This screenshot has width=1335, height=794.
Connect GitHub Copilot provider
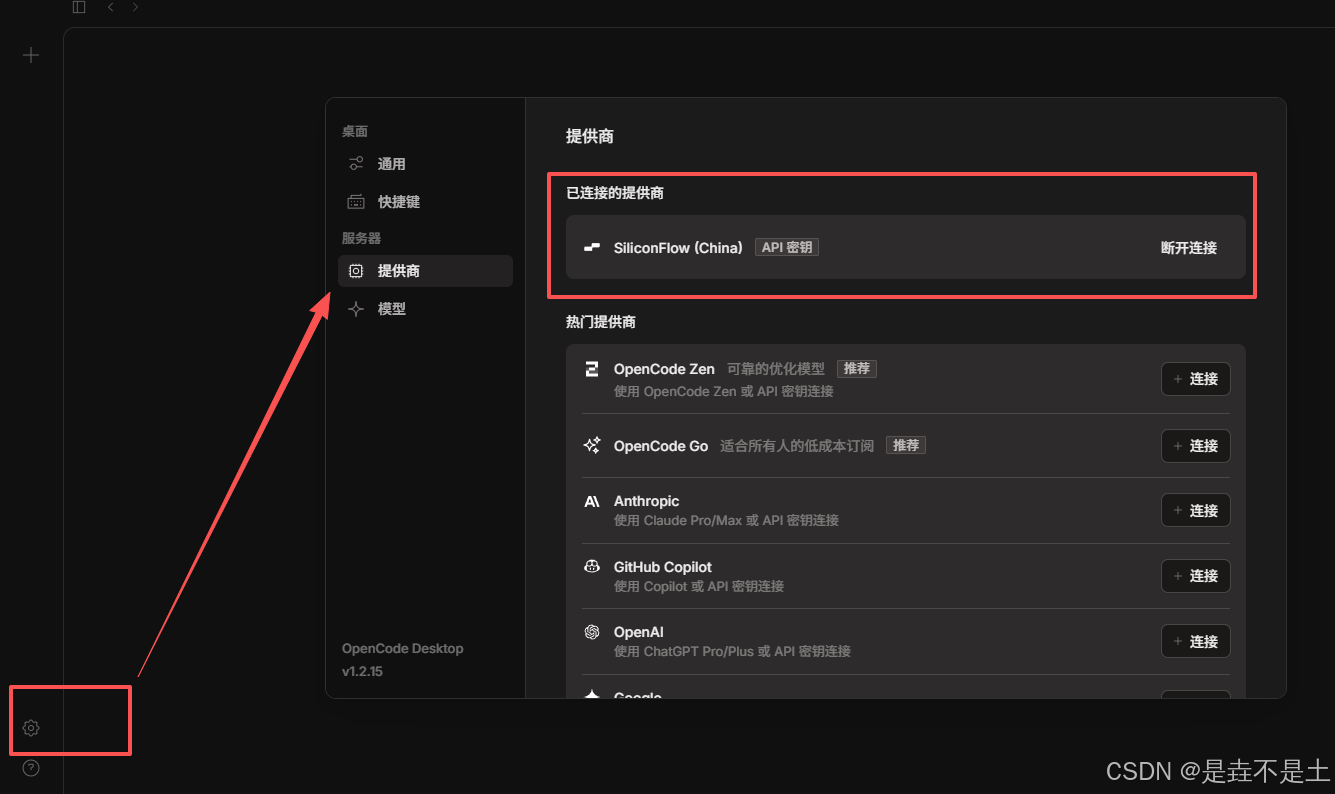click(1195, 576)
